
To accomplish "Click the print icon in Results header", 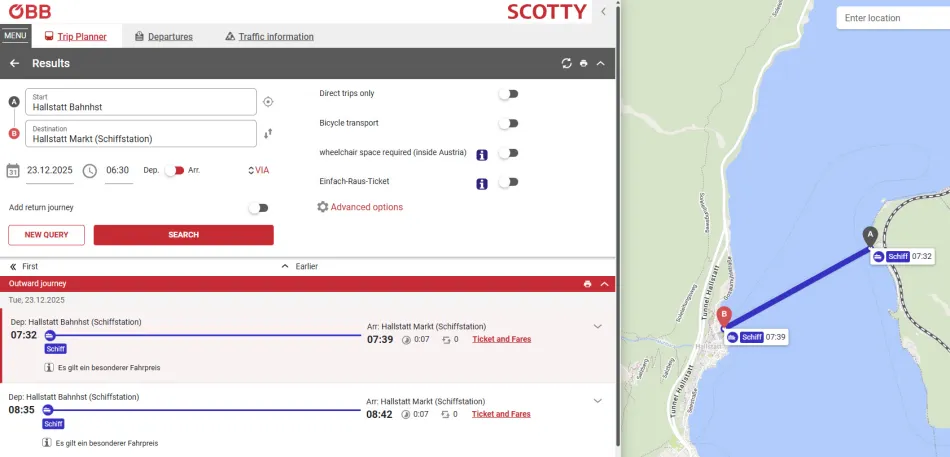I will (x=583, y=63).
